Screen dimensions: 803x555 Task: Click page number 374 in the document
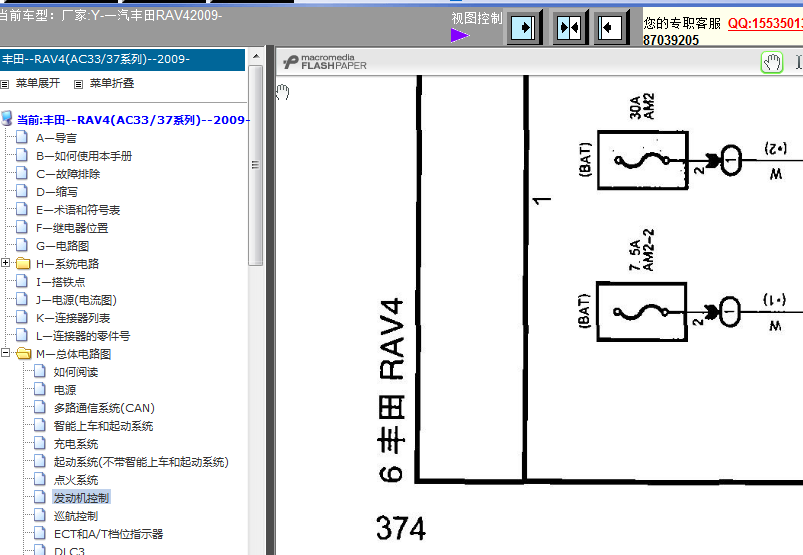401,528
